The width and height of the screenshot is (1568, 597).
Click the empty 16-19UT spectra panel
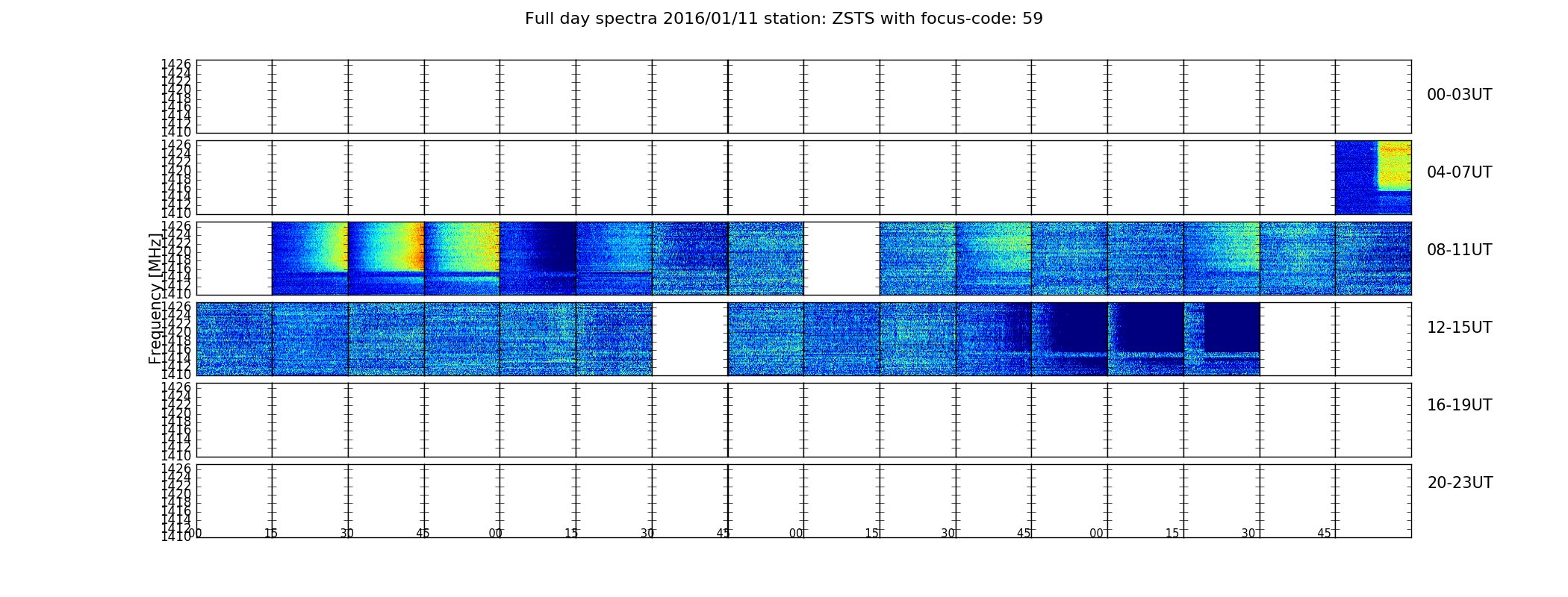804,420
